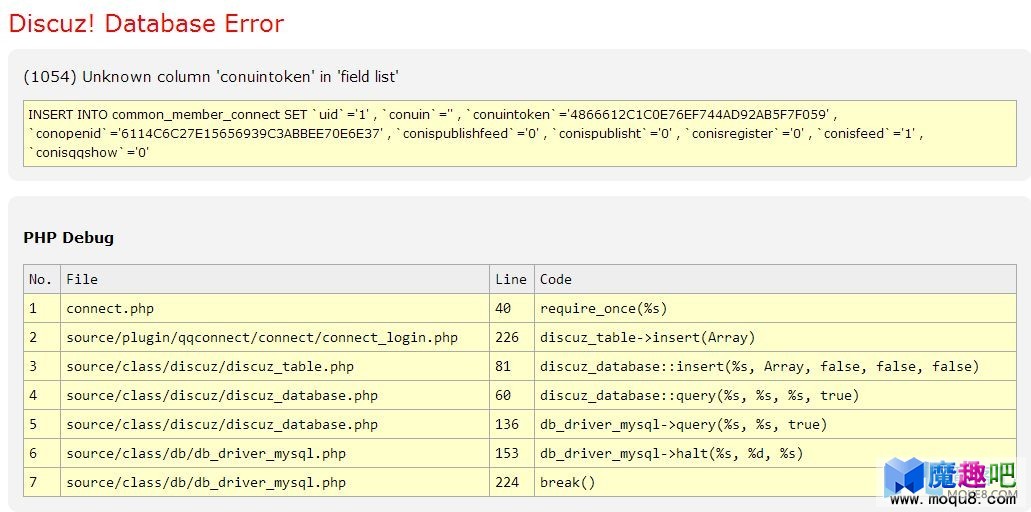Select code 'db_driver_mysql->query(%s, %s, true)'
This screenshot has height=512, width=1031.
(x=684, y=424)
